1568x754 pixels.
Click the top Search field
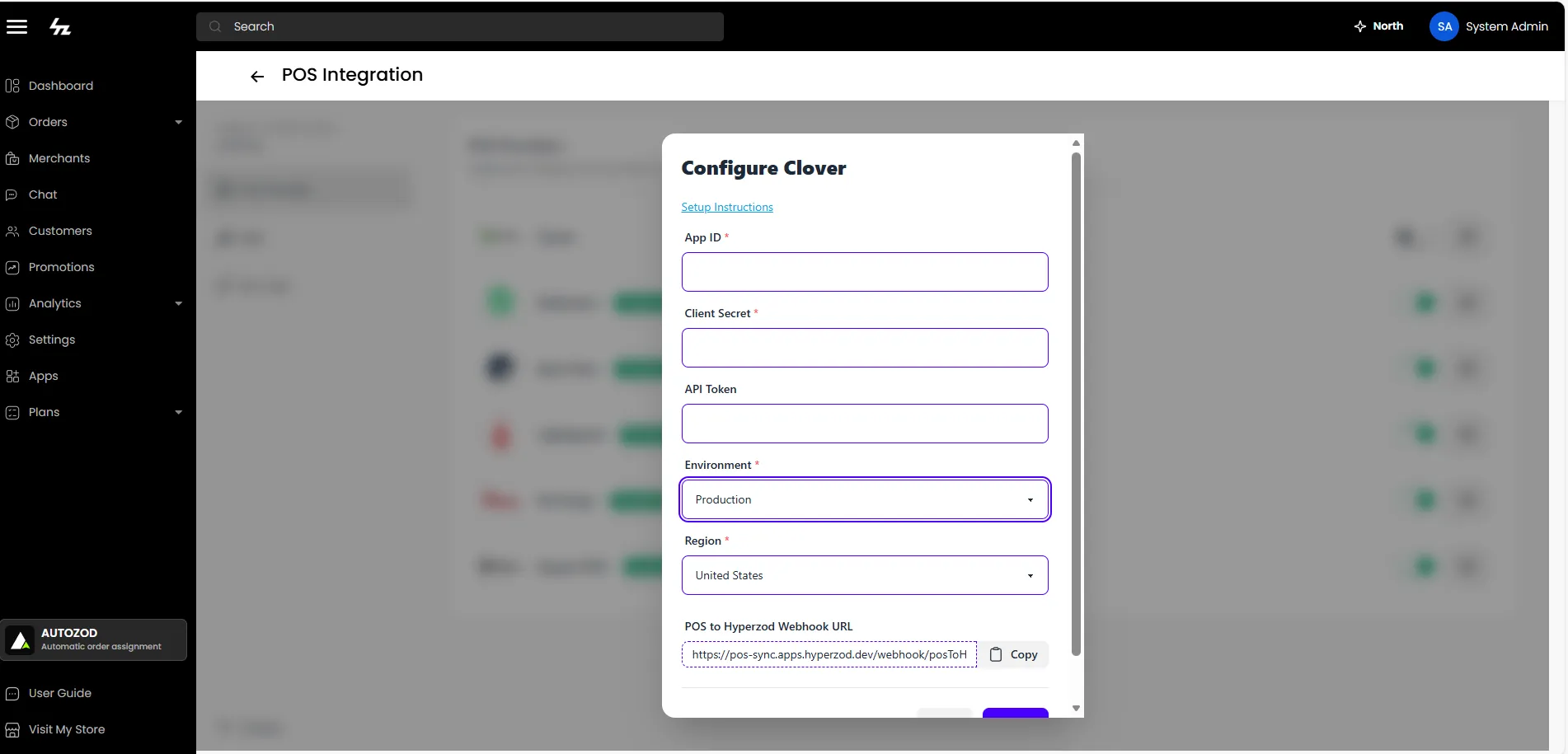point(460,26)
